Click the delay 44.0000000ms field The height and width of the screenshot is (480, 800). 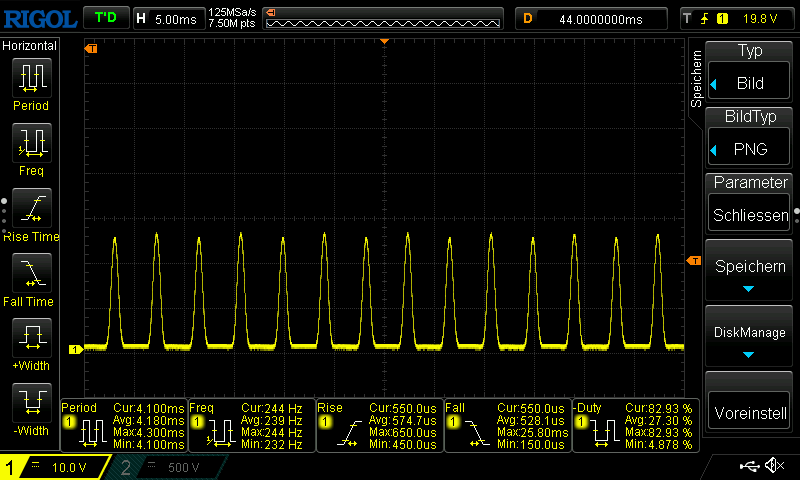coord(591,19)
